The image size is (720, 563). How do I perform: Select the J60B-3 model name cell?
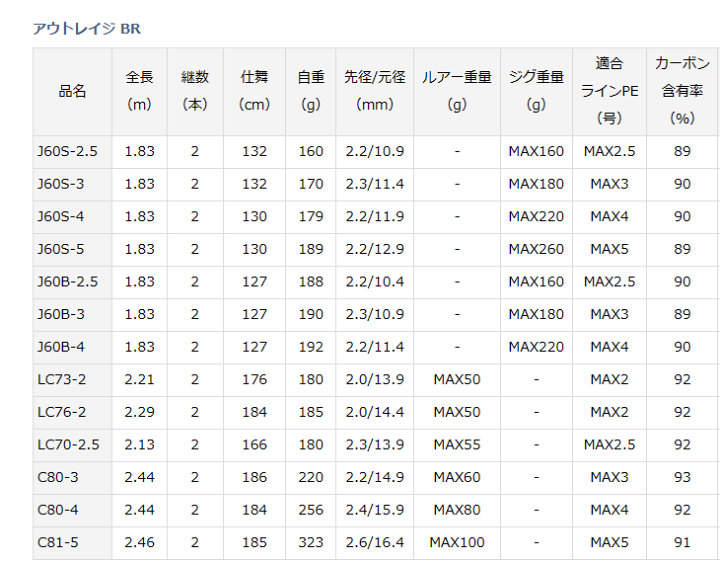click(x=61, y=314)
